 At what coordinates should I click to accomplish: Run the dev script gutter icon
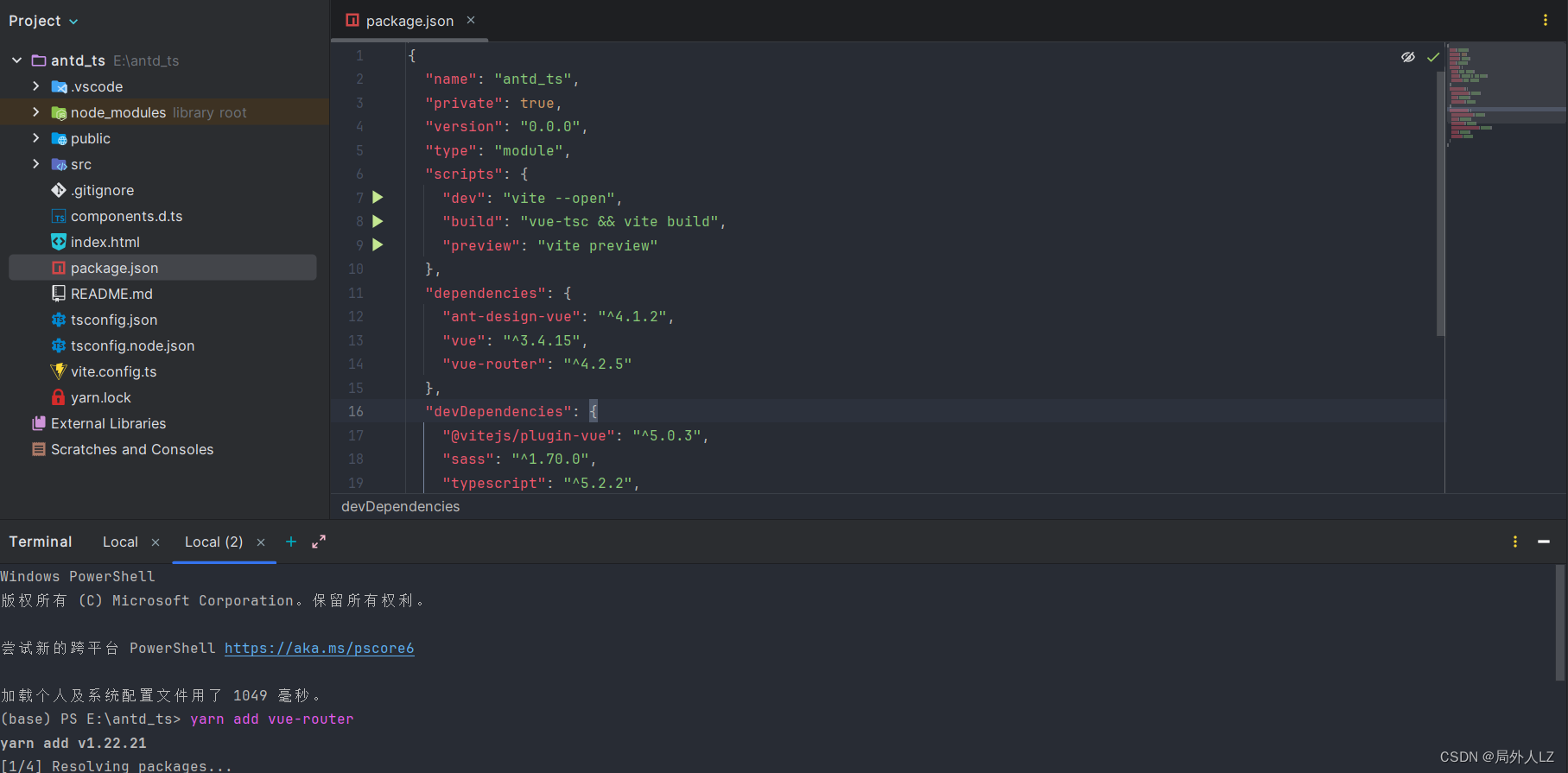point(378,198)
